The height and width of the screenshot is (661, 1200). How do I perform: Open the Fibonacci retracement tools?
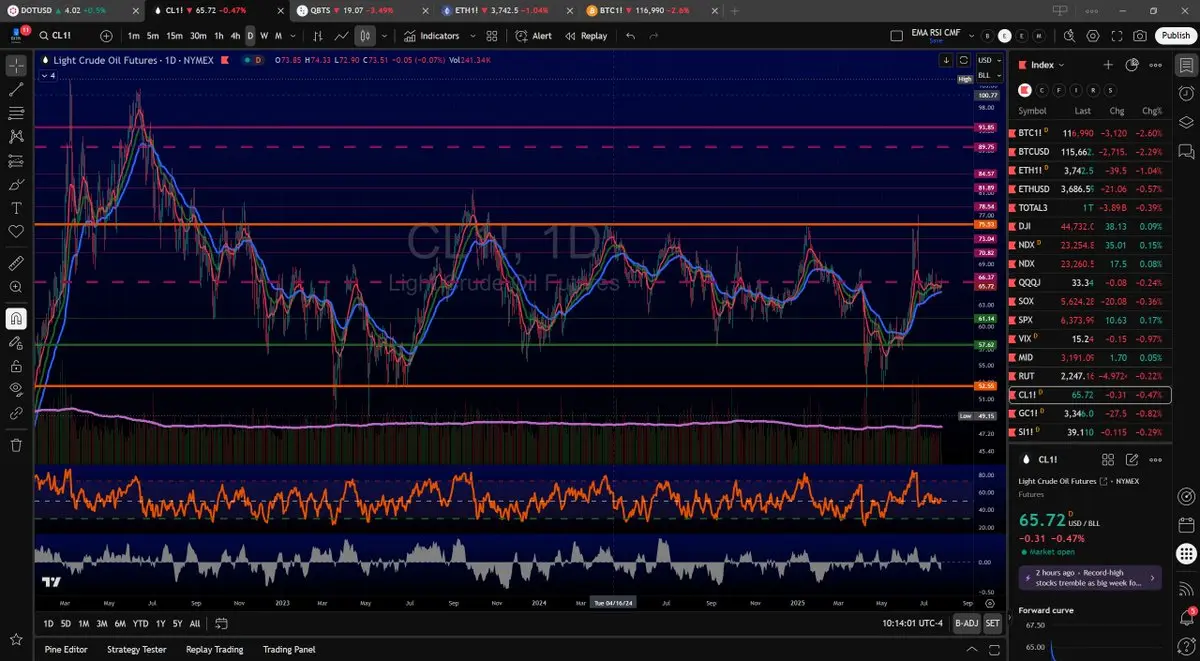(16, 114)
